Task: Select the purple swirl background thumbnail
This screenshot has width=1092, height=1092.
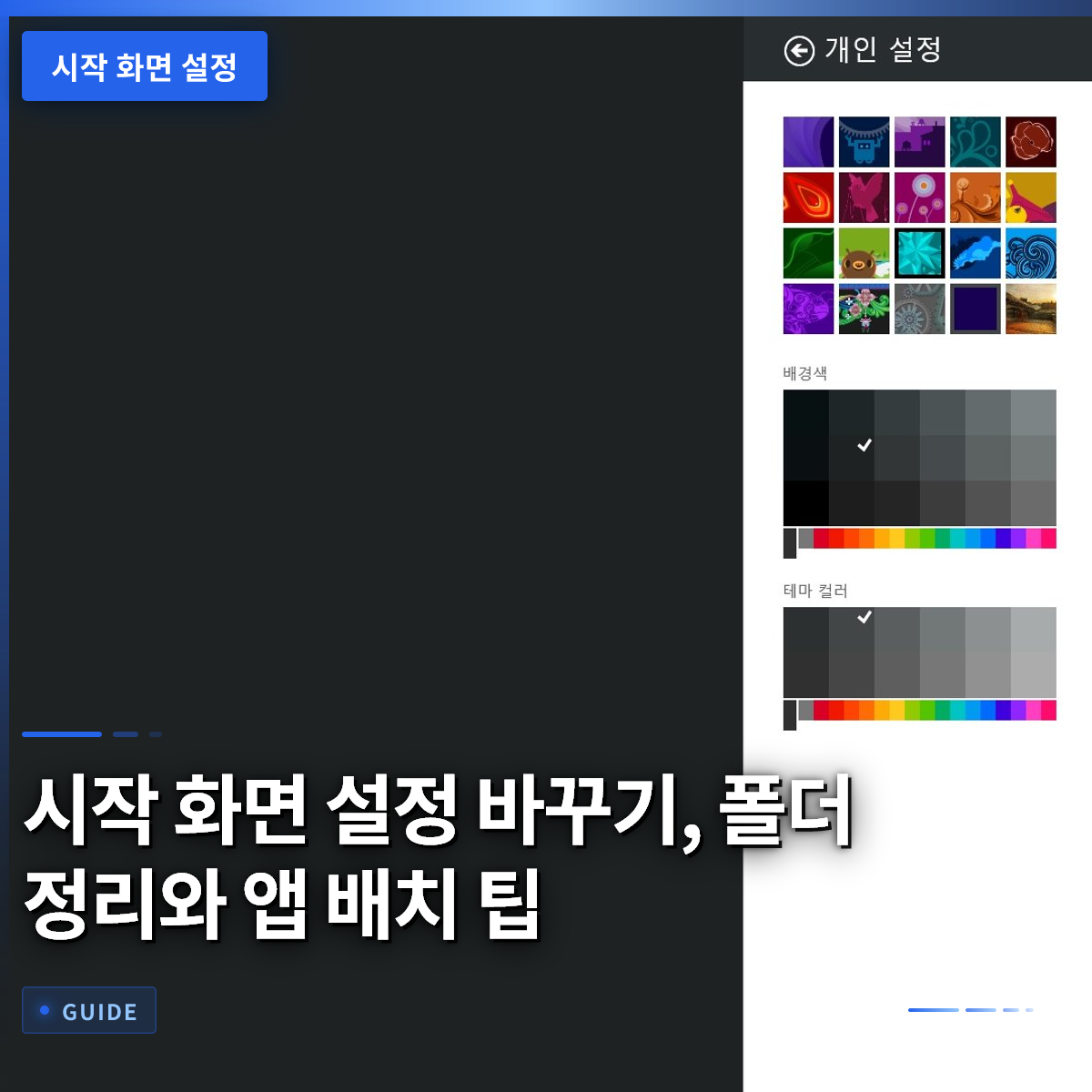Action: pyautogui.click(x=808, y=142)
